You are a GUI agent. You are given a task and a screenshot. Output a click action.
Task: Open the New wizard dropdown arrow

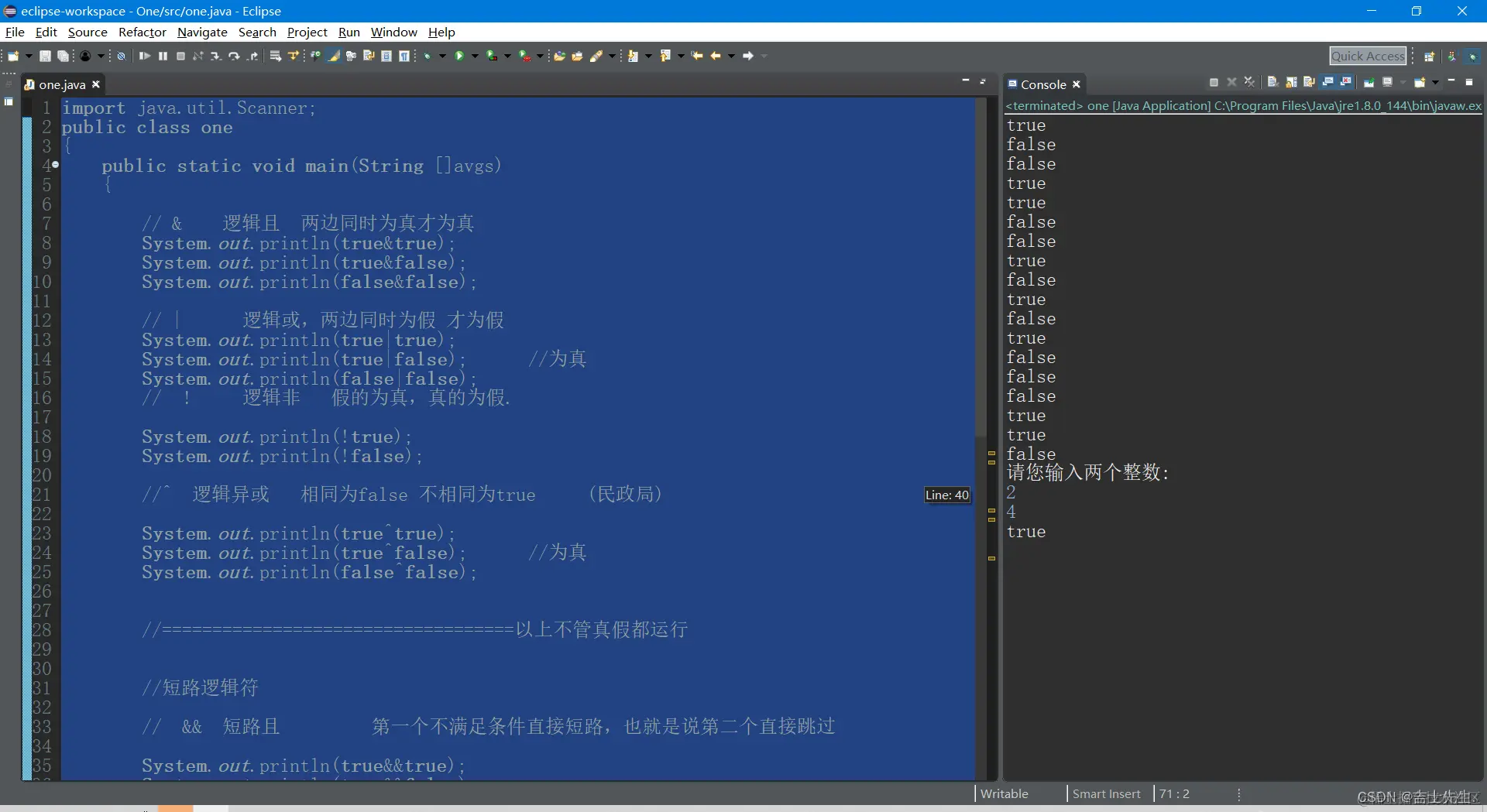pyautogui.click(x=29, y=56)
